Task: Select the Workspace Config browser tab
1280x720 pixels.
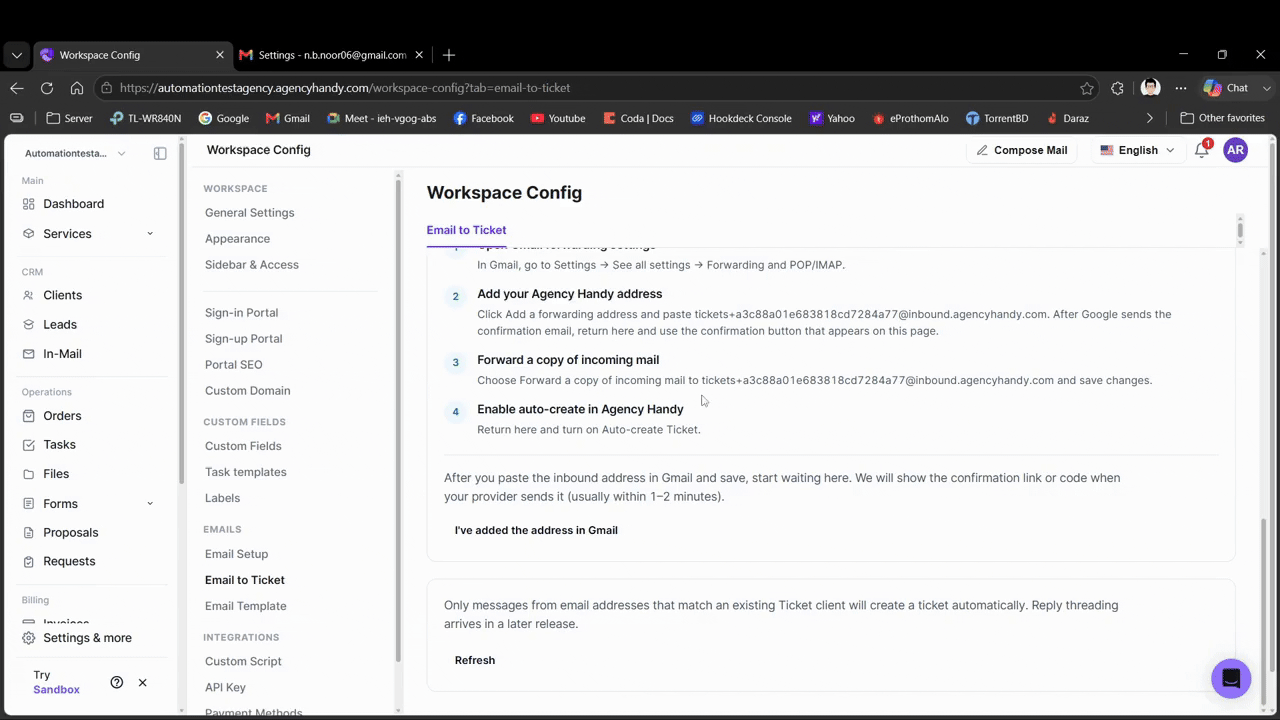Action: [132, 55]
